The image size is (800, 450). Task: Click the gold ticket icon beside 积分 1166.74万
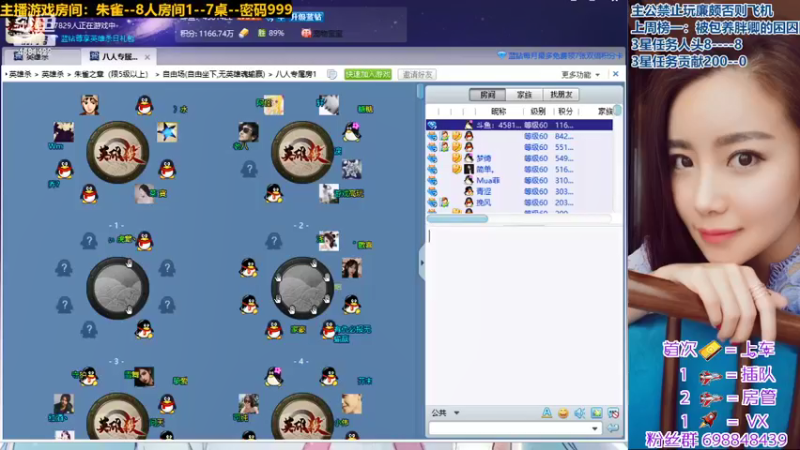tap(244, 33)
